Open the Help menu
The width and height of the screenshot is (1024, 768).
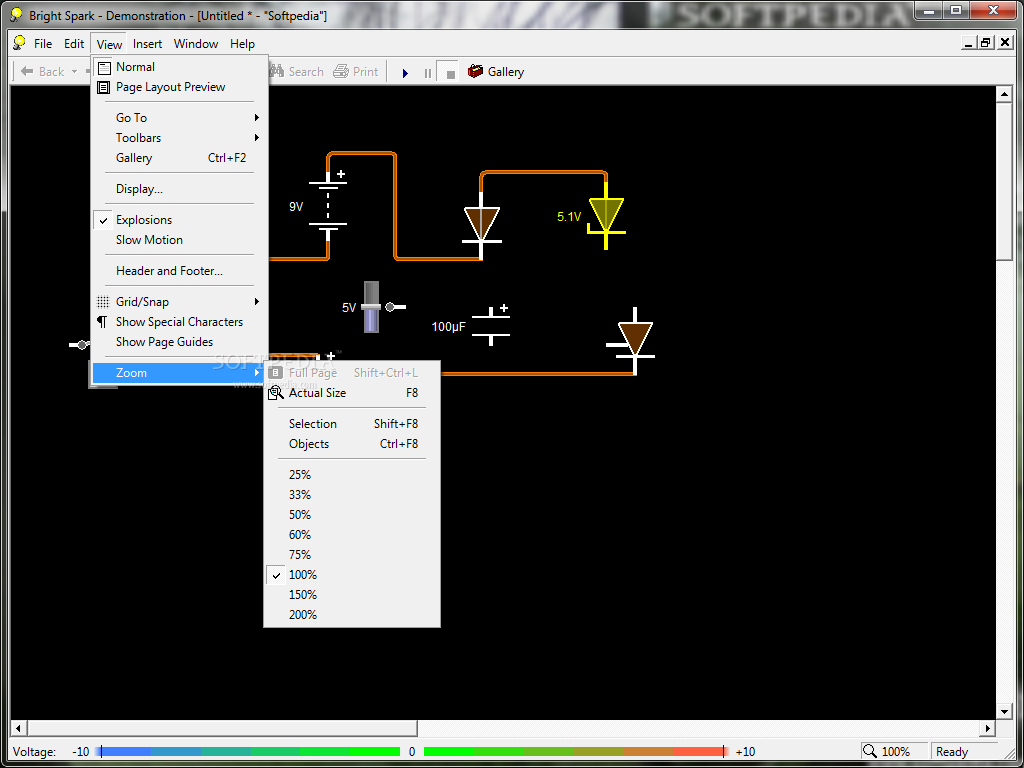tap(242, 44)
